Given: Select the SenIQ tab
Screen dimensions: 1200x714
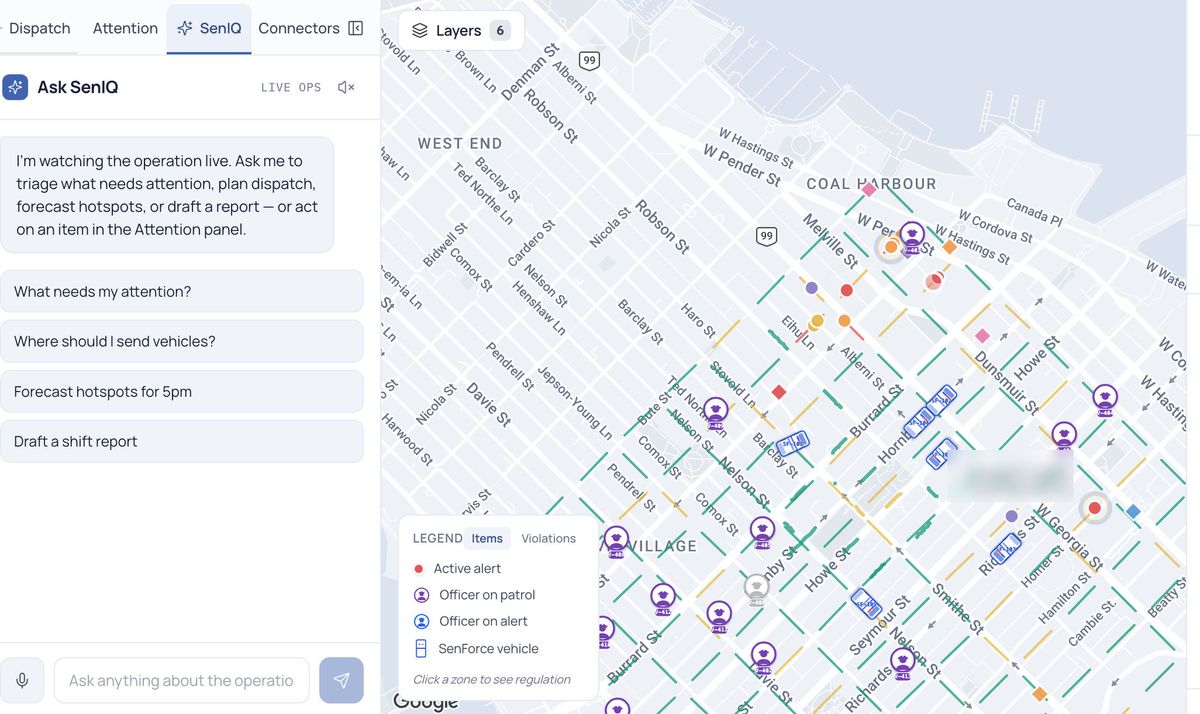Looking at the screenshot, I should 209,28.
